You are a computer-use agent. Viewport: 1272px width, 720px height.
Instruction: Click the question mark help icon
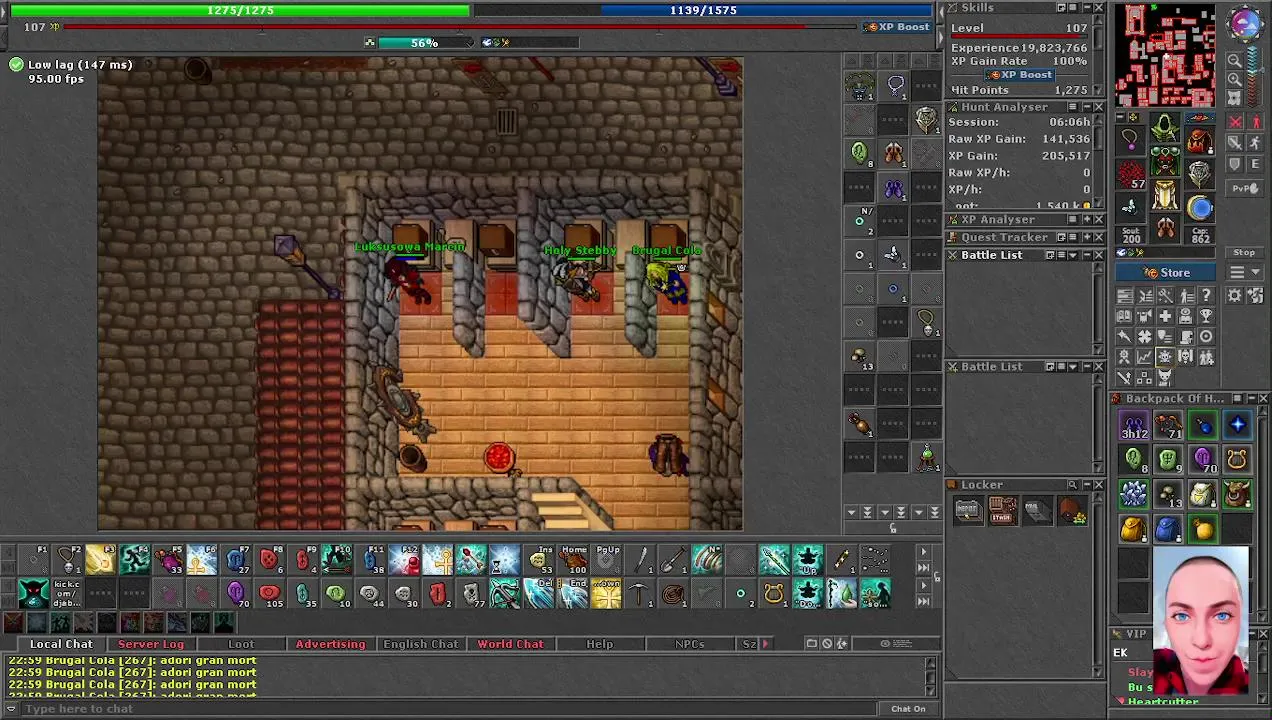pyautogui.click(x=1207, y=295)
